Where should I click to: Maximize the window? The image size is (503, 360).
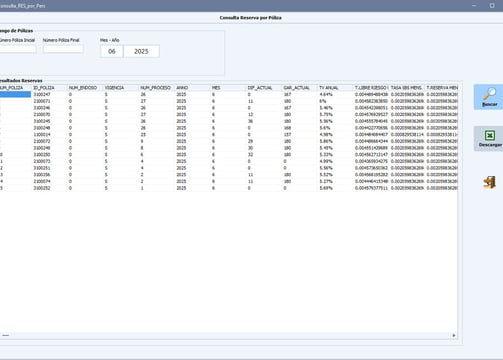coord(492,6)
